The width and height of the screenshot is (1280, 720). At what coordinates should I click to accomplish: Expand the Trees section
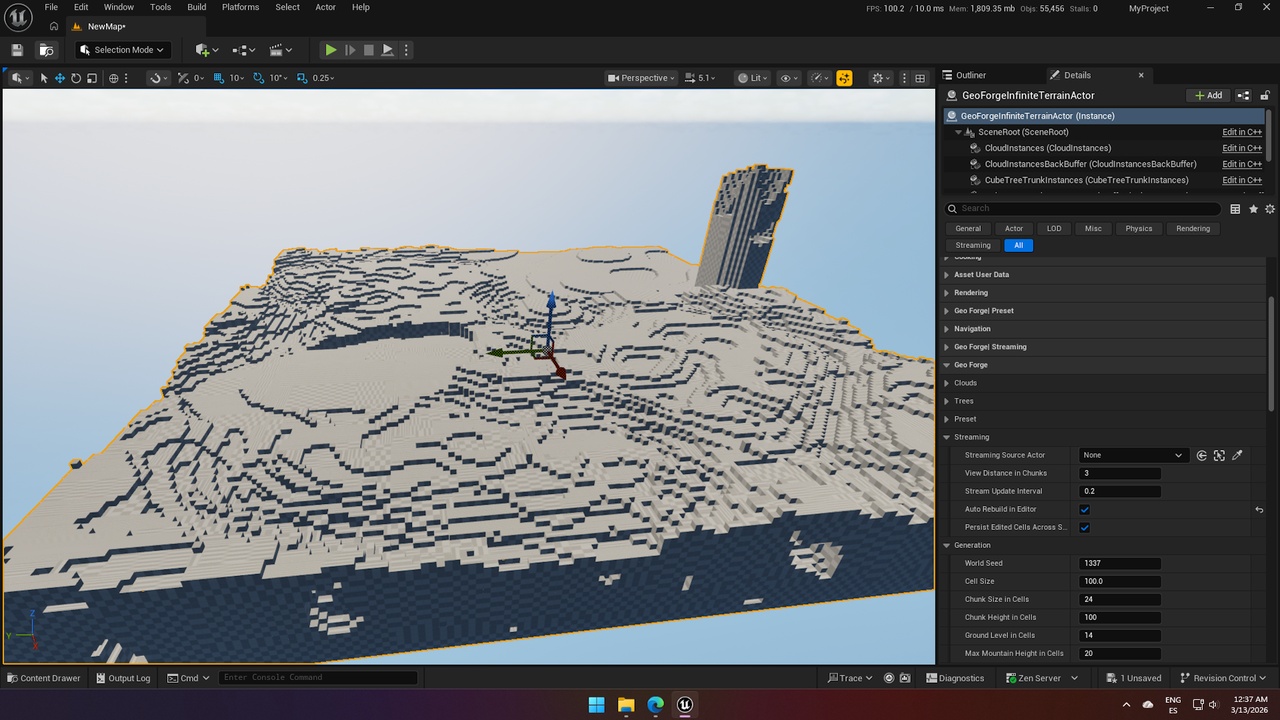coord(947,401)
